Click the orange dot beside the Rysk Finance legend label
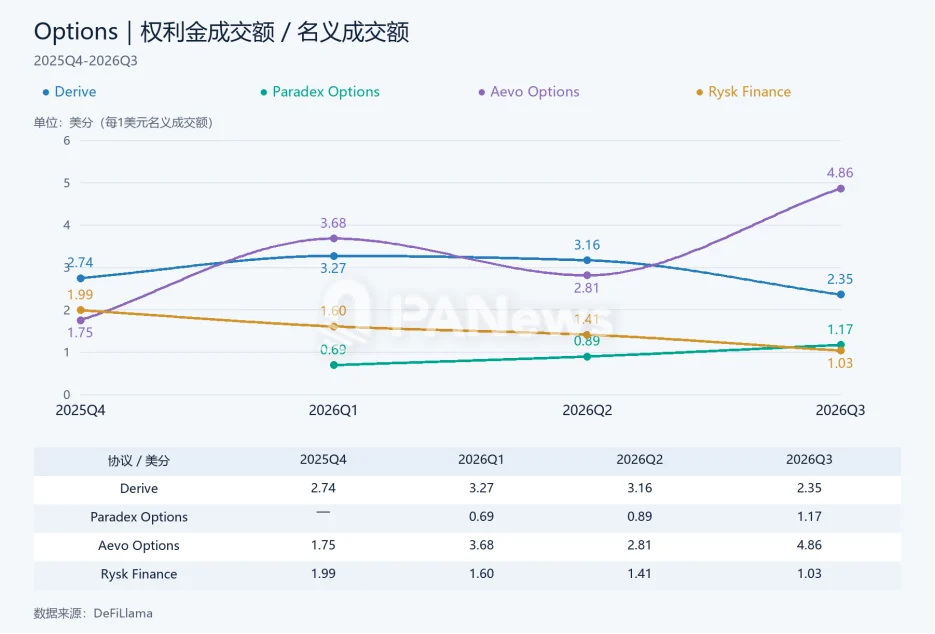The height and width of the screenshot is (634, 935). pos(699,92)
